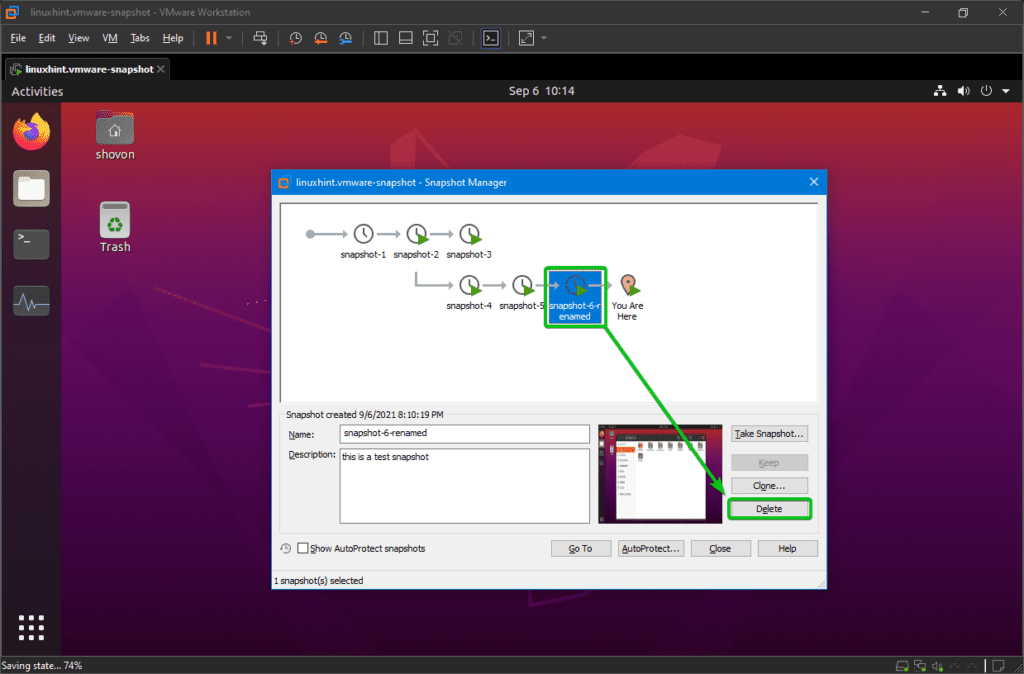Viewport: 1024px width, 674px height.
Task: Click the Unity mode toolbar icon
Action: 455,38
